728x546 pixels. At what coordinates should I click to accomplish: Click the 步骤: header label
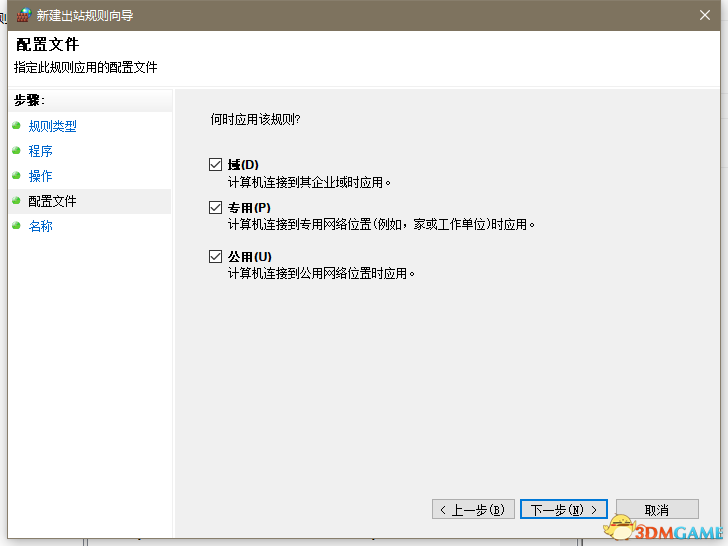29,100
